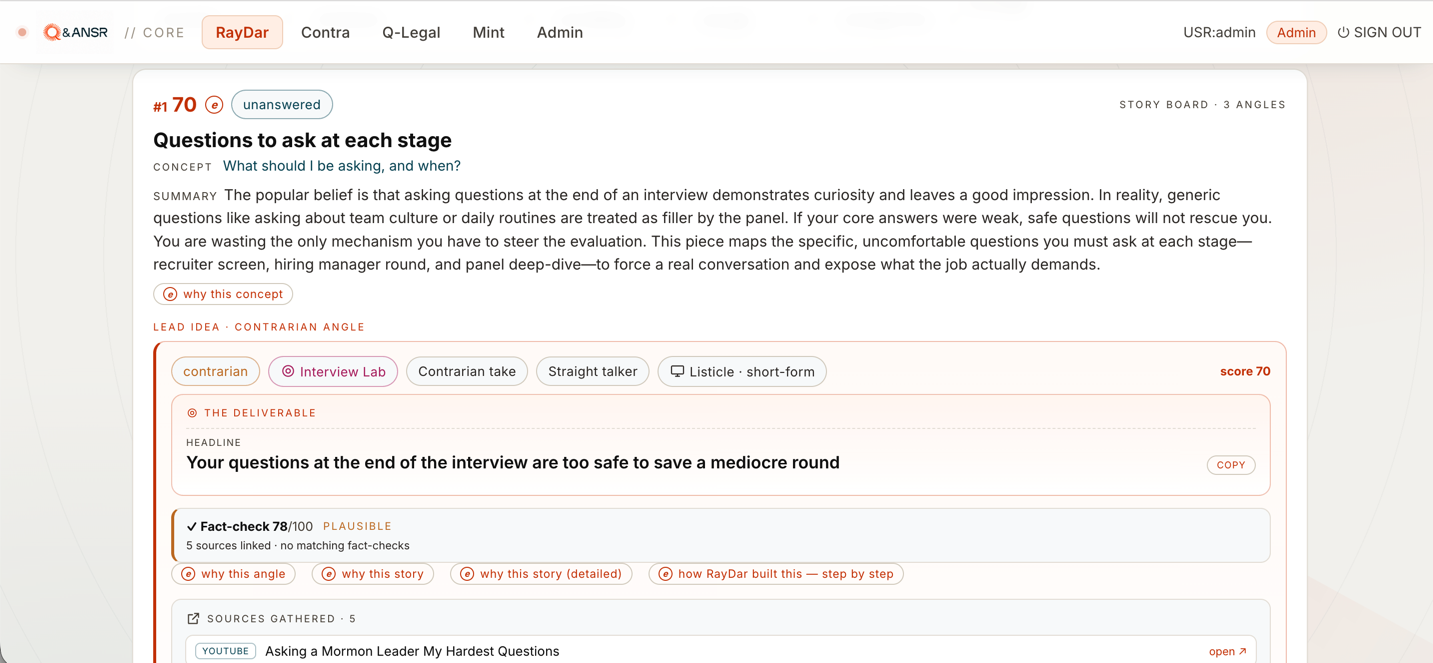
Task: Click 5 sources linked text
Action: (x=229, y=546)
